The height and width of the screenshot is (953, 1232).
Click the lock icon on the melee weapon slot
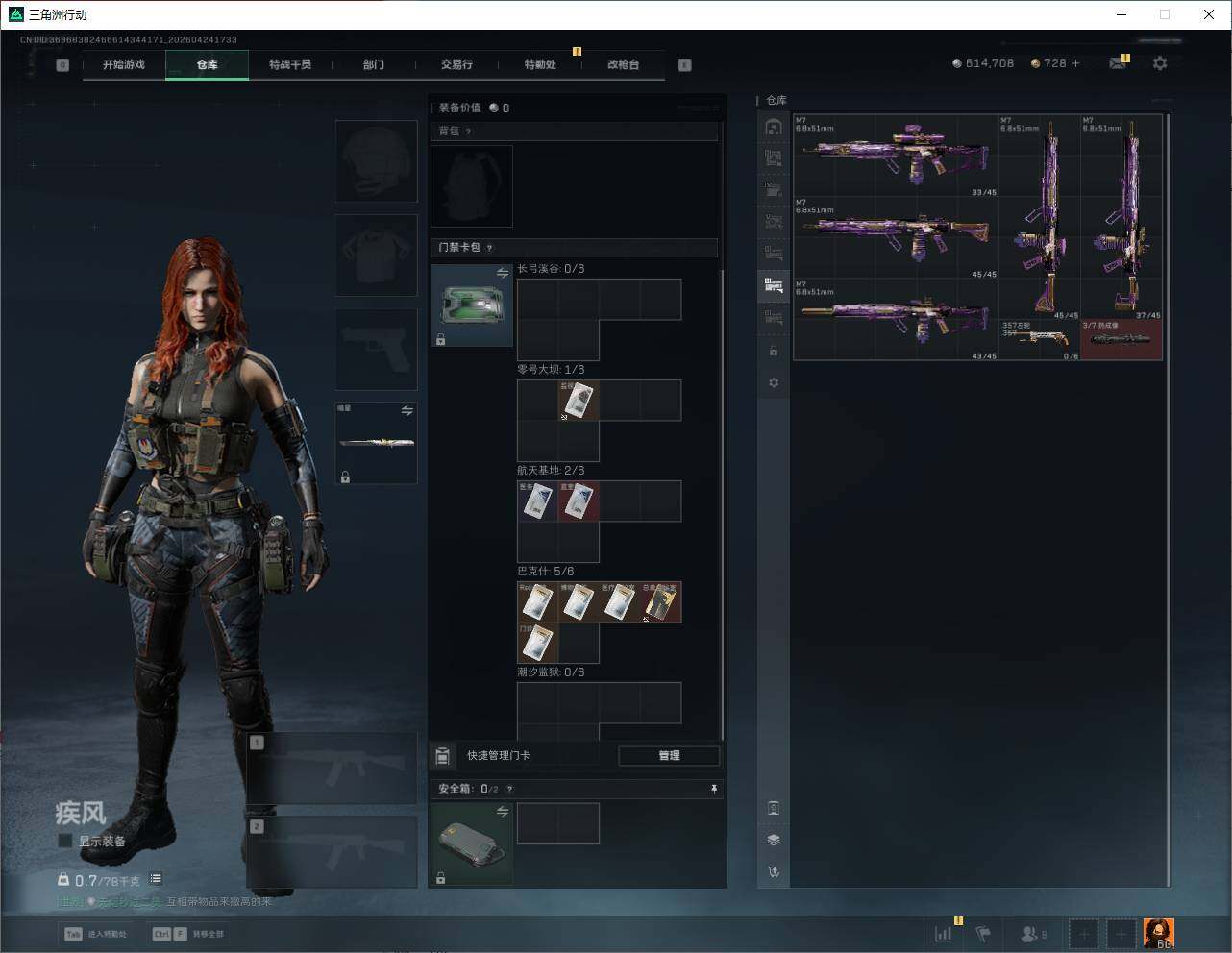point(345,476)
